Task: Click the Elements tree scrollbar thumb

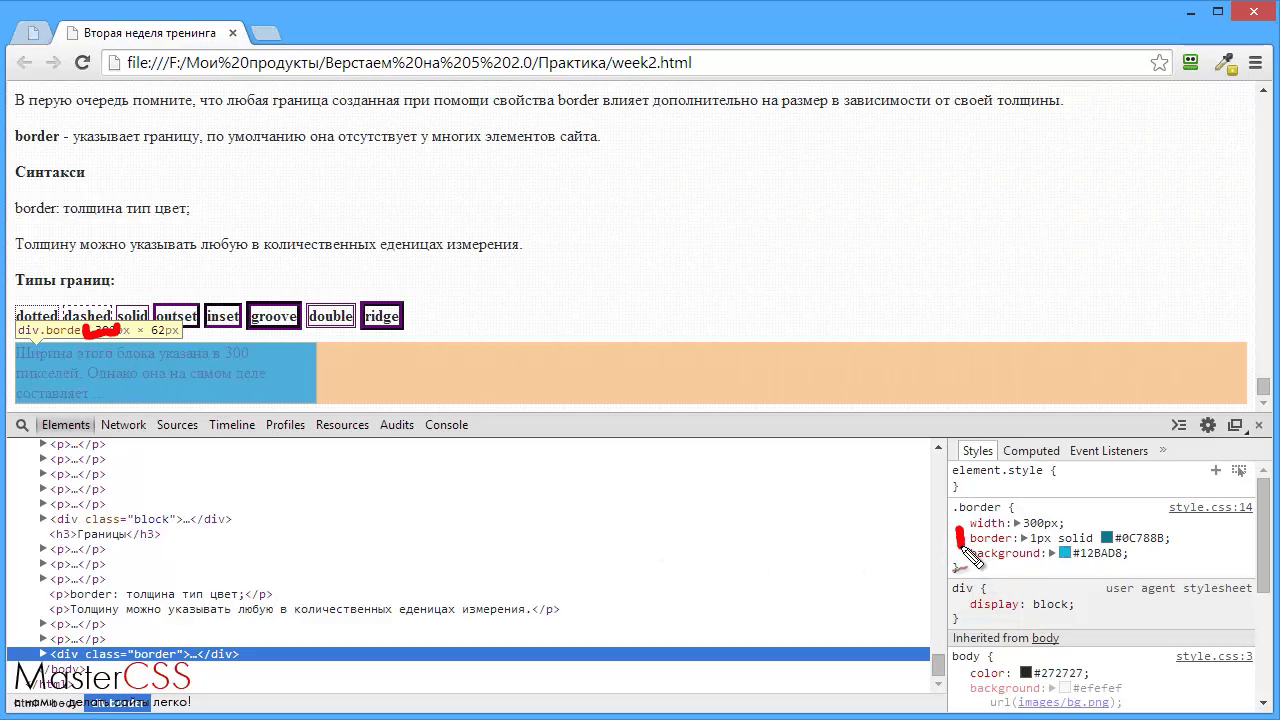Action: pyautogui.click(x=938, y=664)
